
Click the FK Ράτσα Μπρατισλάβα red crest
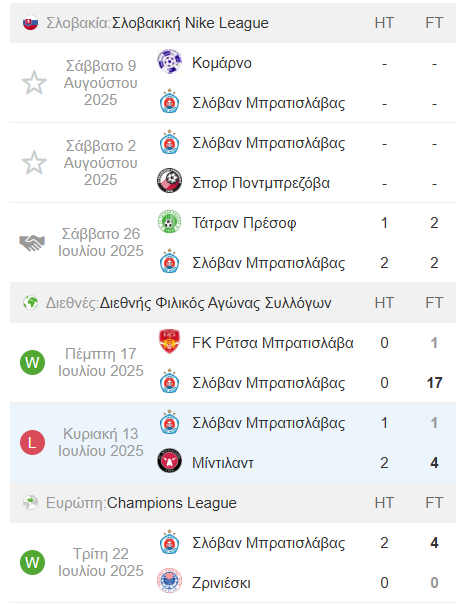pos(169,341)
